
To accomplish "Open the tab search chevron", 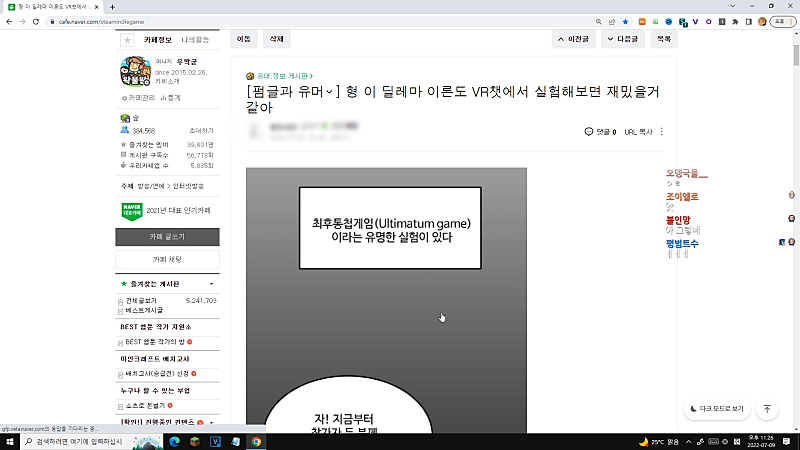I will tap(733, 6).
